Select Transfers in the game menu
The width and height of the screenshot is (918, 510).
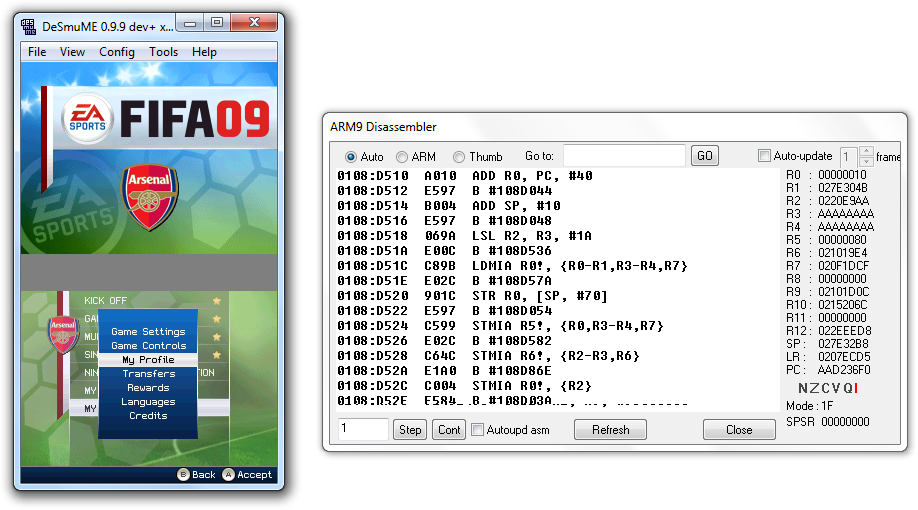pyautogui.click(x=149, y=374)
